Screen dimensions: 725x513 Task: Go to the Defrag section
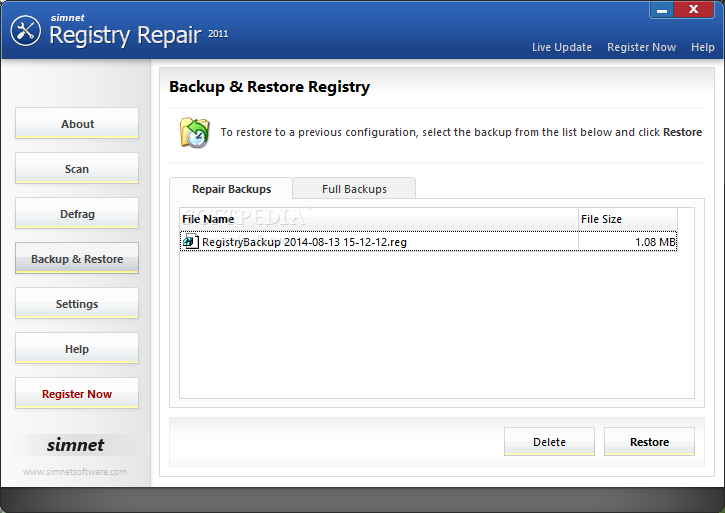tap(77, 213)
